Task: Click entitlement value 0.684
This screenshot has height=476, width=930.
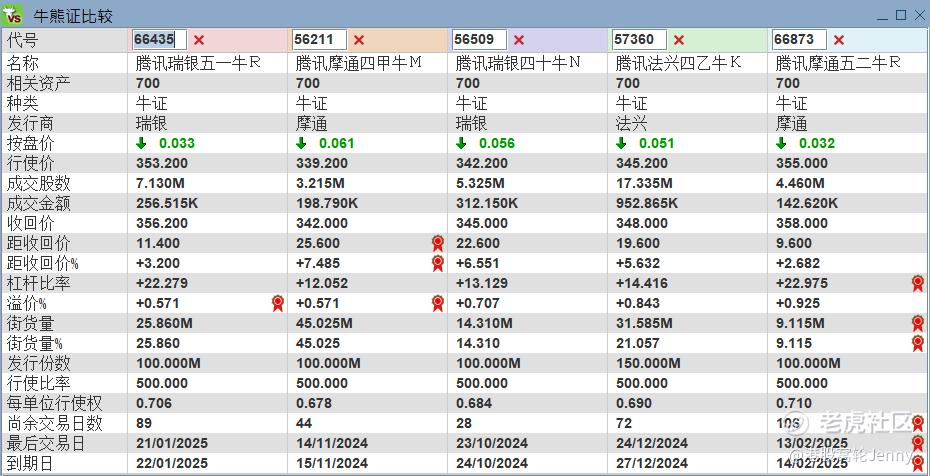Action: coord(474,403)
